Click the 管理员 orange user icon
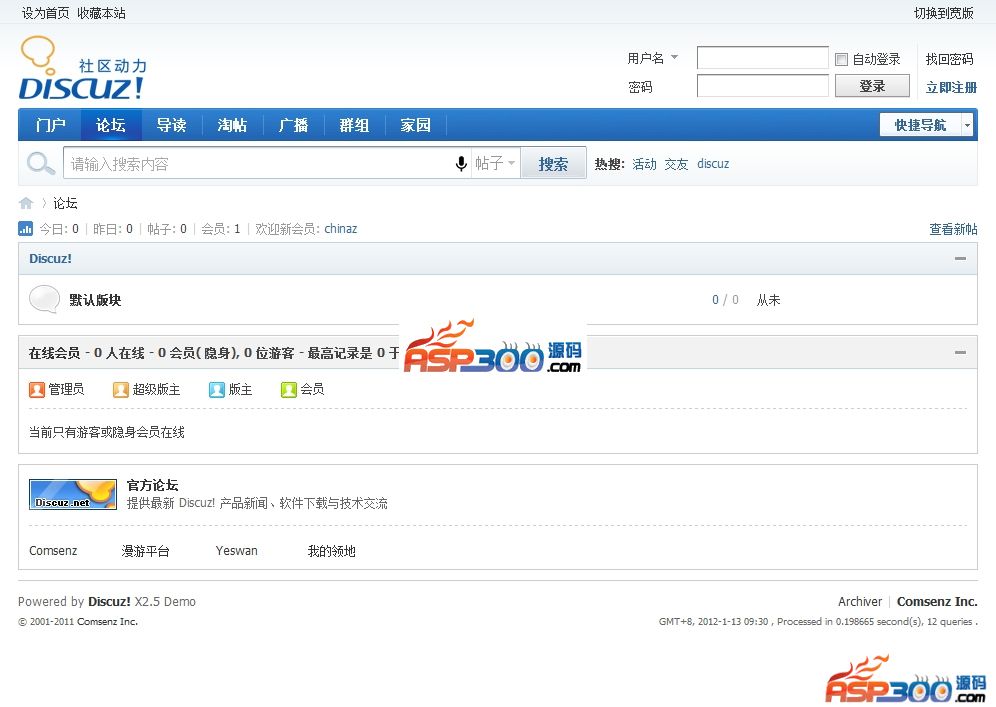The height and width of the screenshot is (707, 996). 37,389
